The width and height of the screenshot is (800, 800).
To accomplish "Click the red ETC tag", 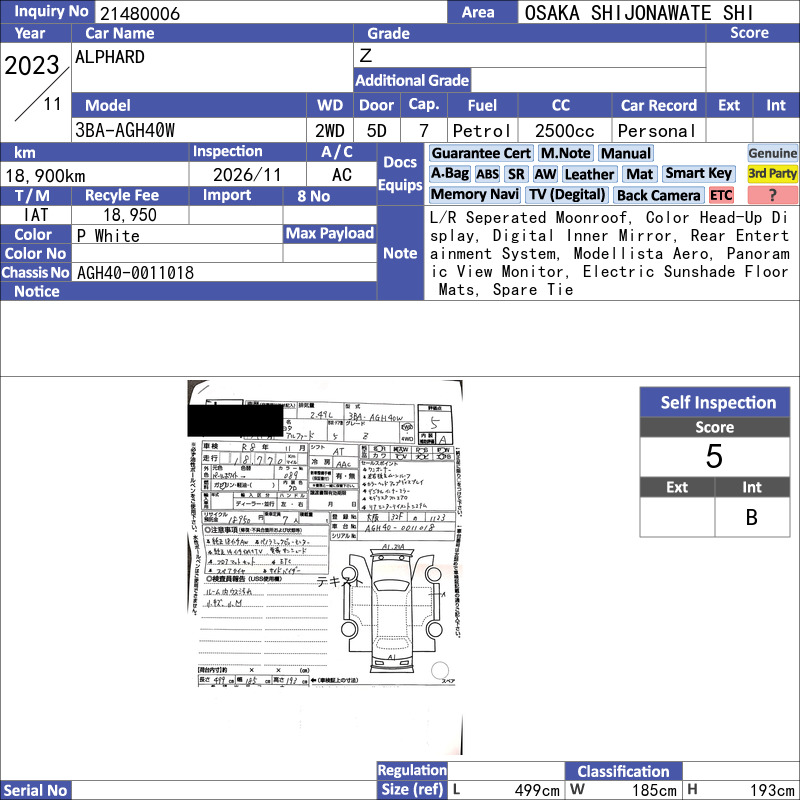I will (x=721, y=195).
